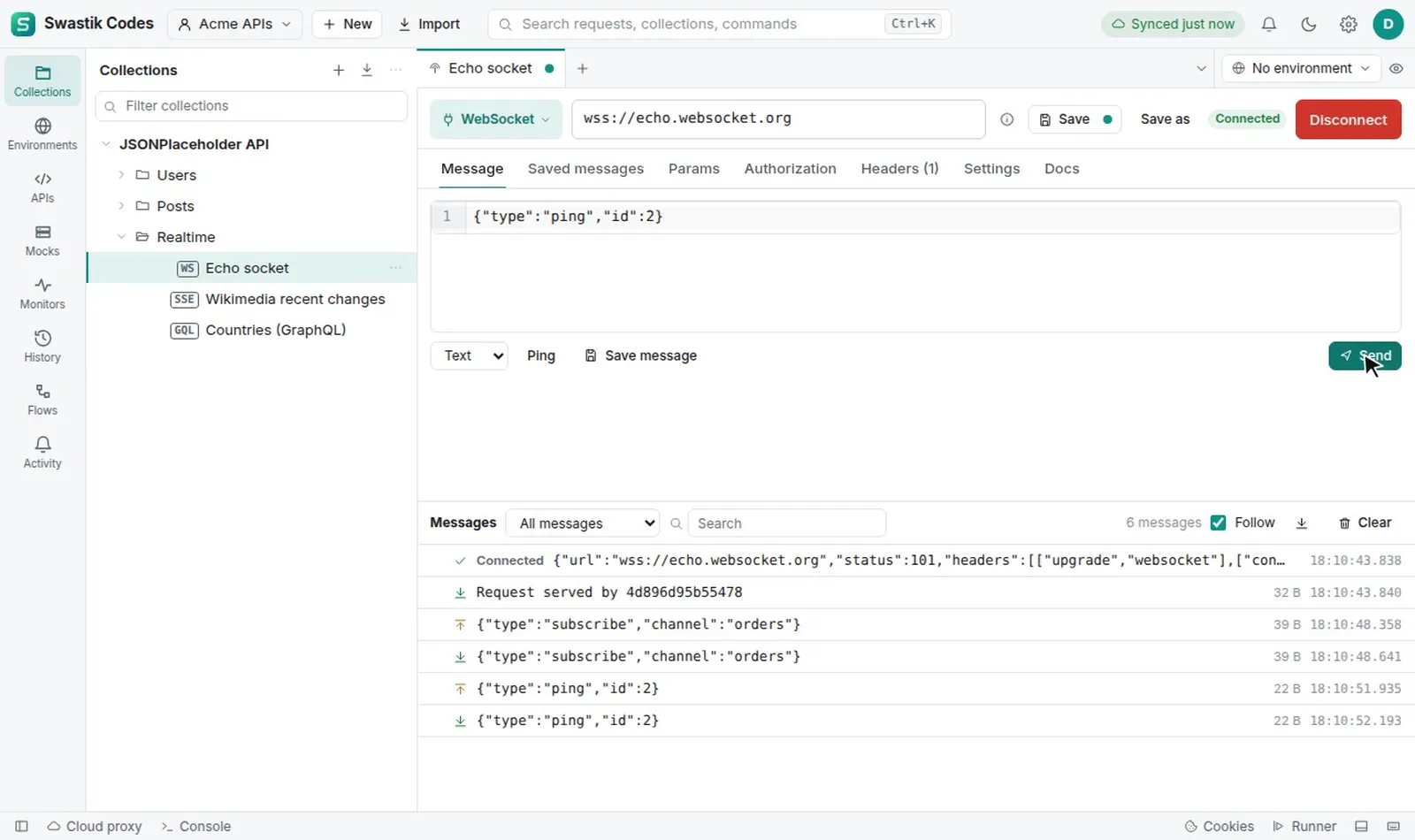The width and height of the screenshot is (1415, 840).
Task: Click the import collections download icon
Action: click(367, 70)
